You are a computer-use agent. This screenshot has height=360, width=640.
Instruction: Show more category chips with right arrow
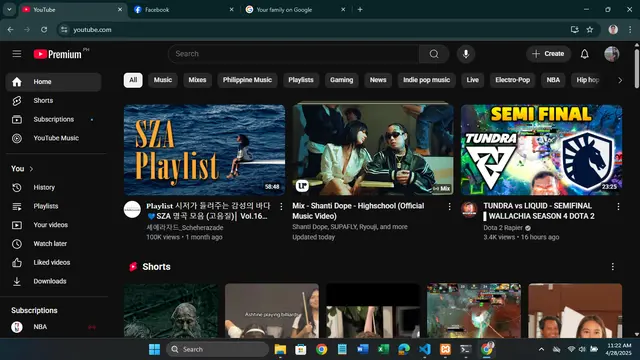[x=620, y=80]
